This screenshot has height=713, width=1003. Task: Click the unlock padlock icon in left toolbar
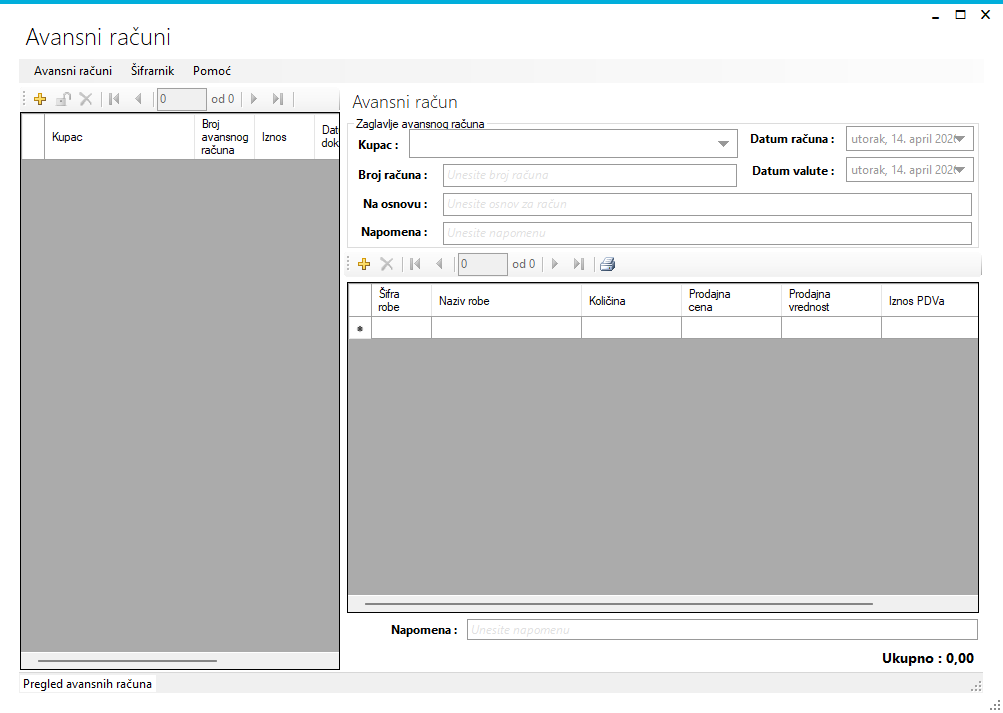point(63,99)
